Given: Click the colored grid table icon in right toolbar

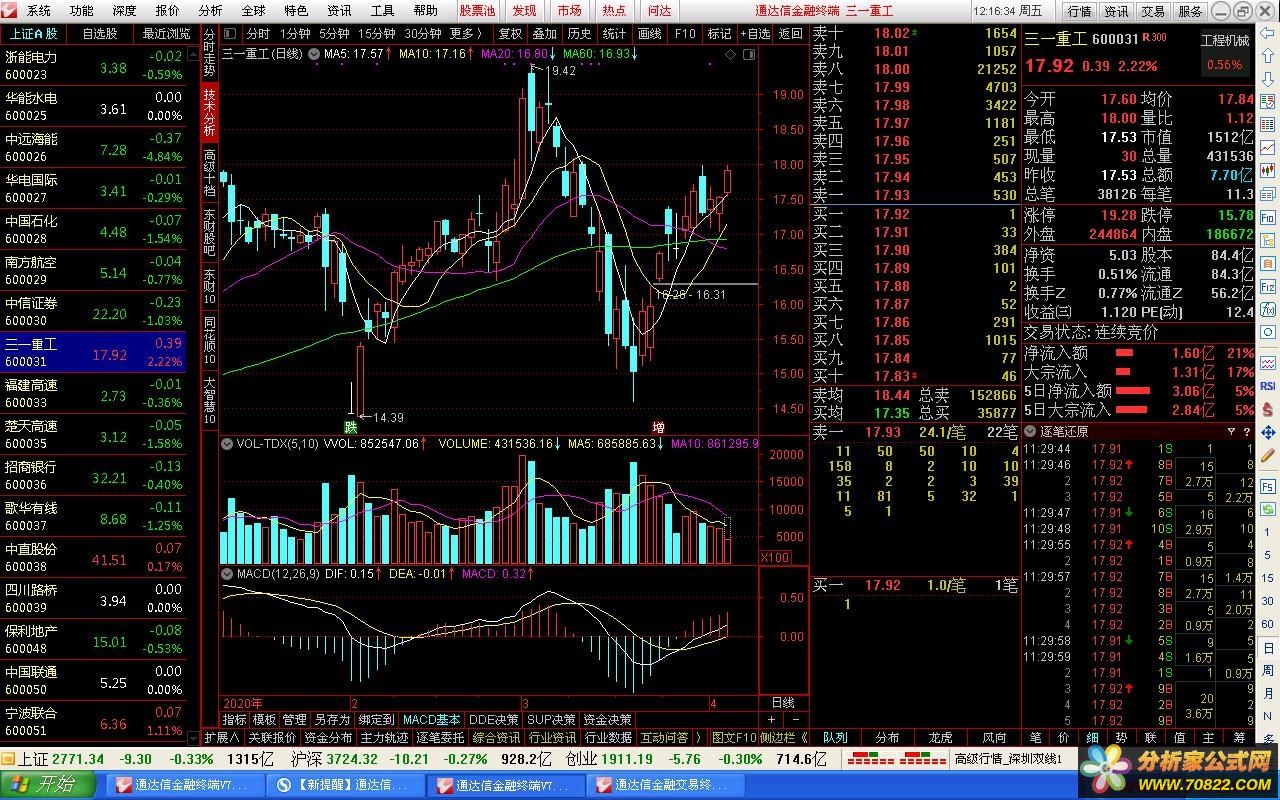Looking at the screenshot, I should tap(1267, 124).
